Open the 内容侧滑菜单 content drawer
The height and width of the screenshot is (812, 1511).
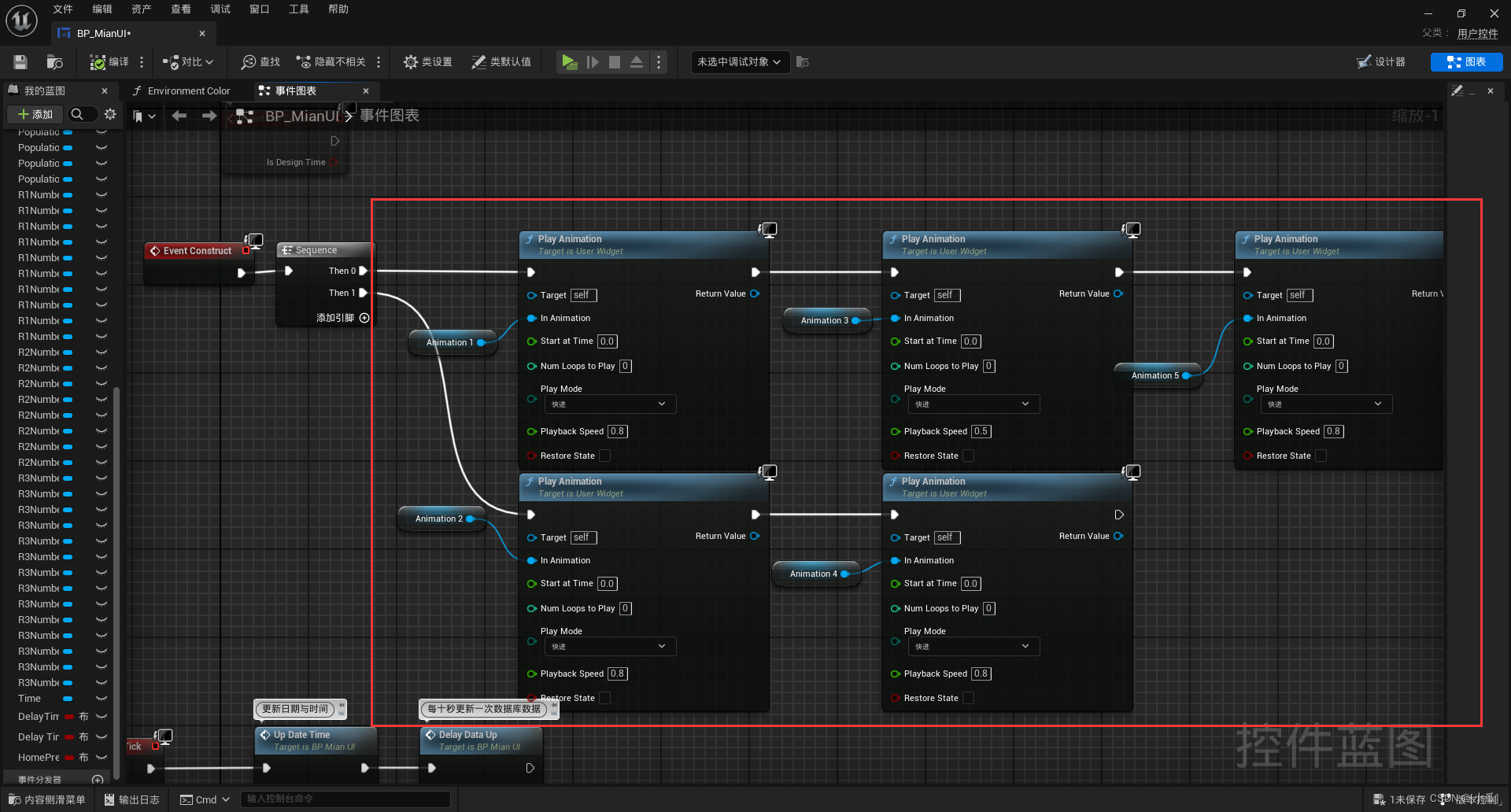pyautogui.click(x=46, y=799)
